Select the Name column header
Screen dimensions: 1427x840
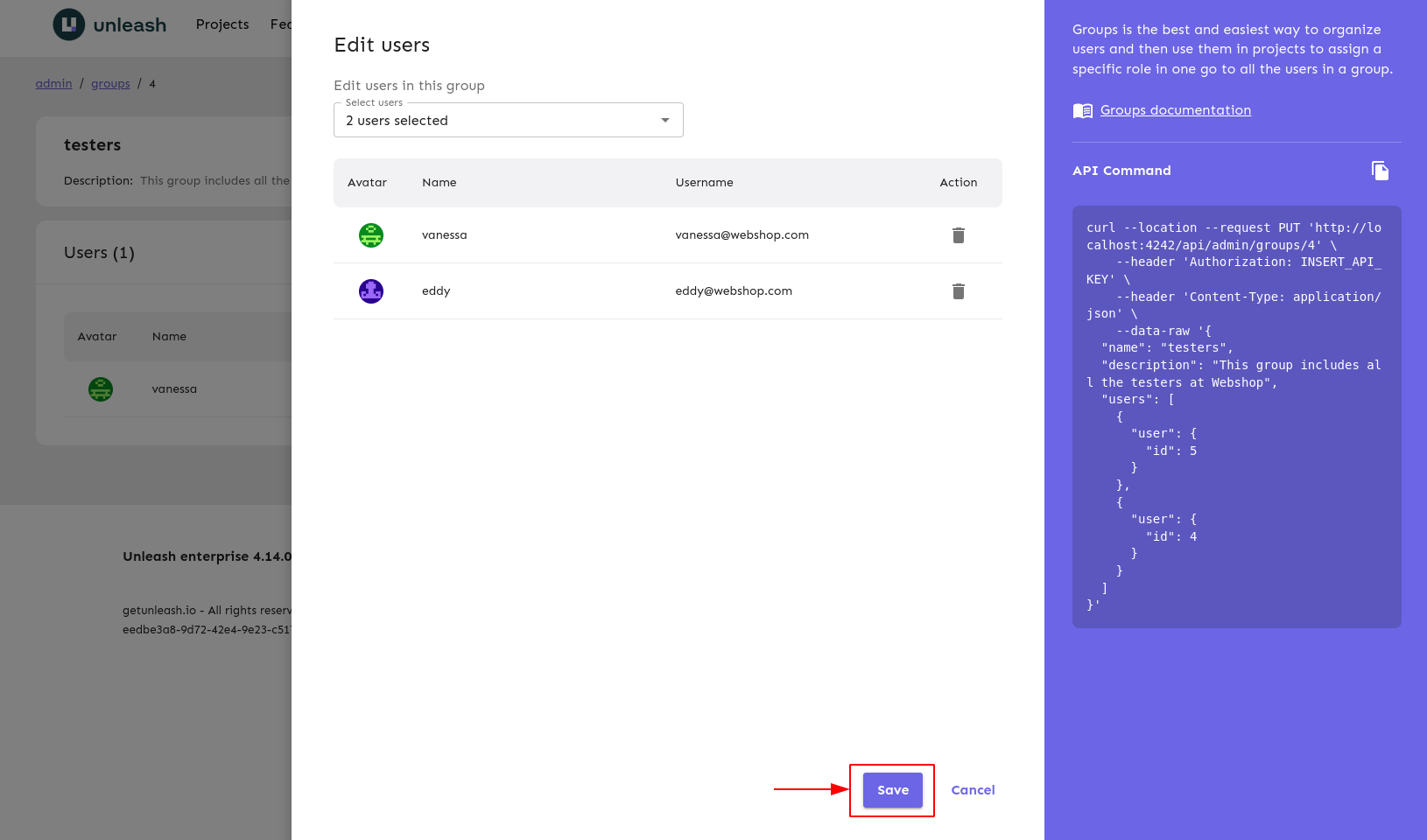coord(439,182)
